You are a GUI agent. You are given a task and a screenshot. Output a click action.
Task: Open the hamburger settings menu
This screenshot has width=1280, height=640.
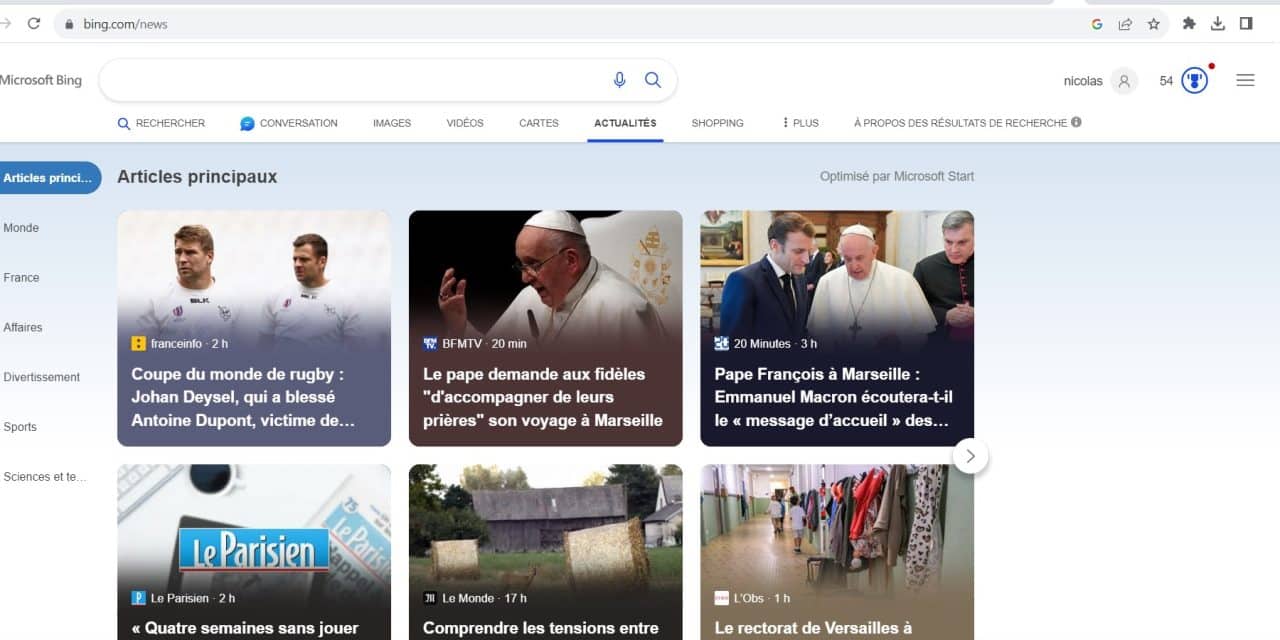pos(1245,81)
